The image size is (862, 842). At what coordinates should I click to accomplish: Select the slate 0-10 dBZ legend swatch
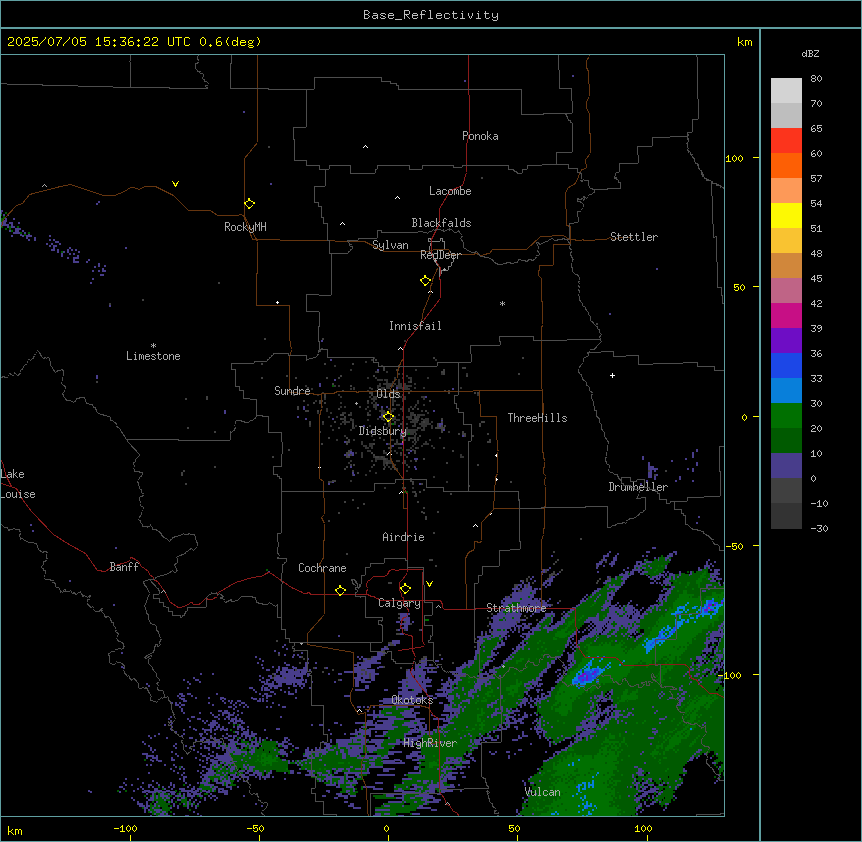click(x=786, y=466)
